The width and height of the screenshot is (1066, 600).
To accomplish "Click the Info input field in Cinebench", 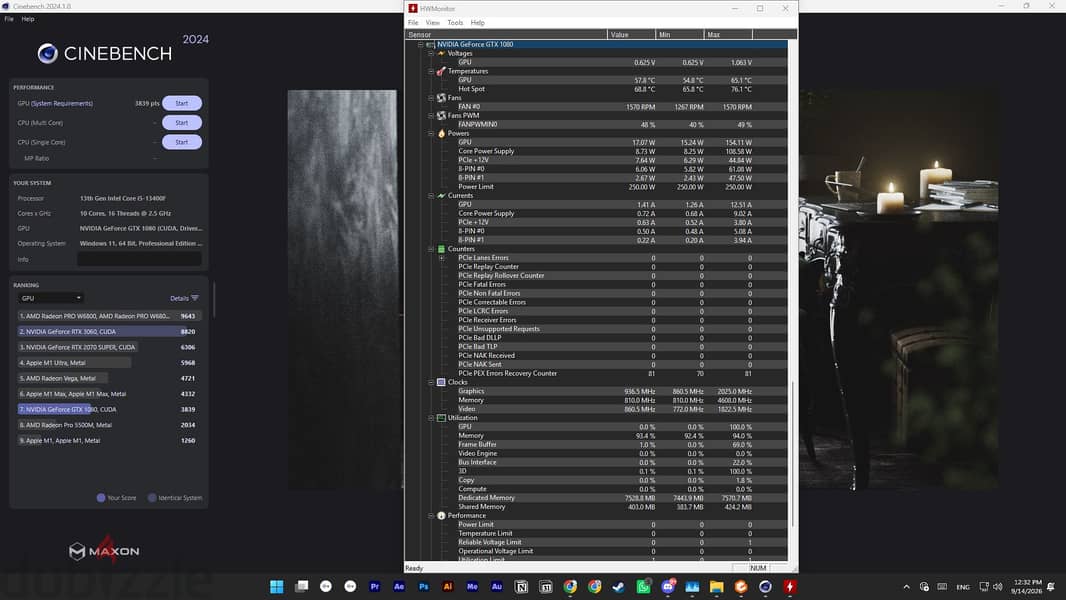I will coord(139,259).
